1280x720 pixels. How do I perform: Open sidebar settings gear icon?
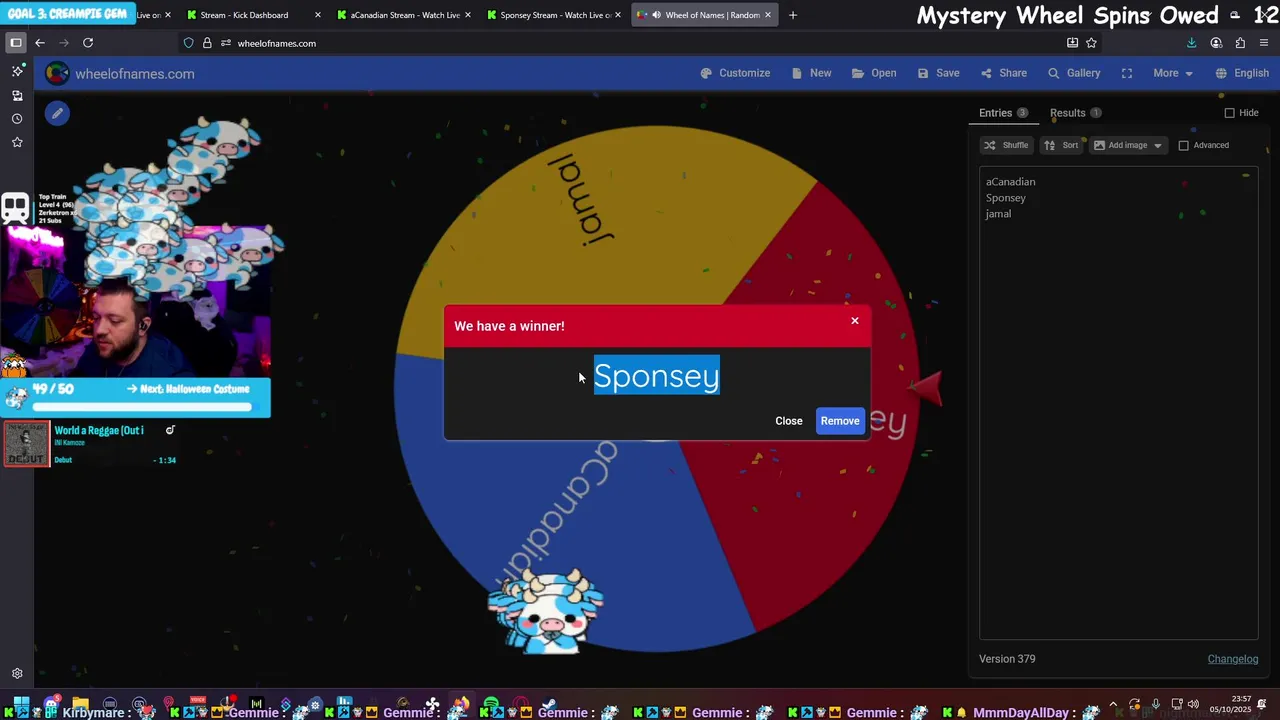coord(17,674)
